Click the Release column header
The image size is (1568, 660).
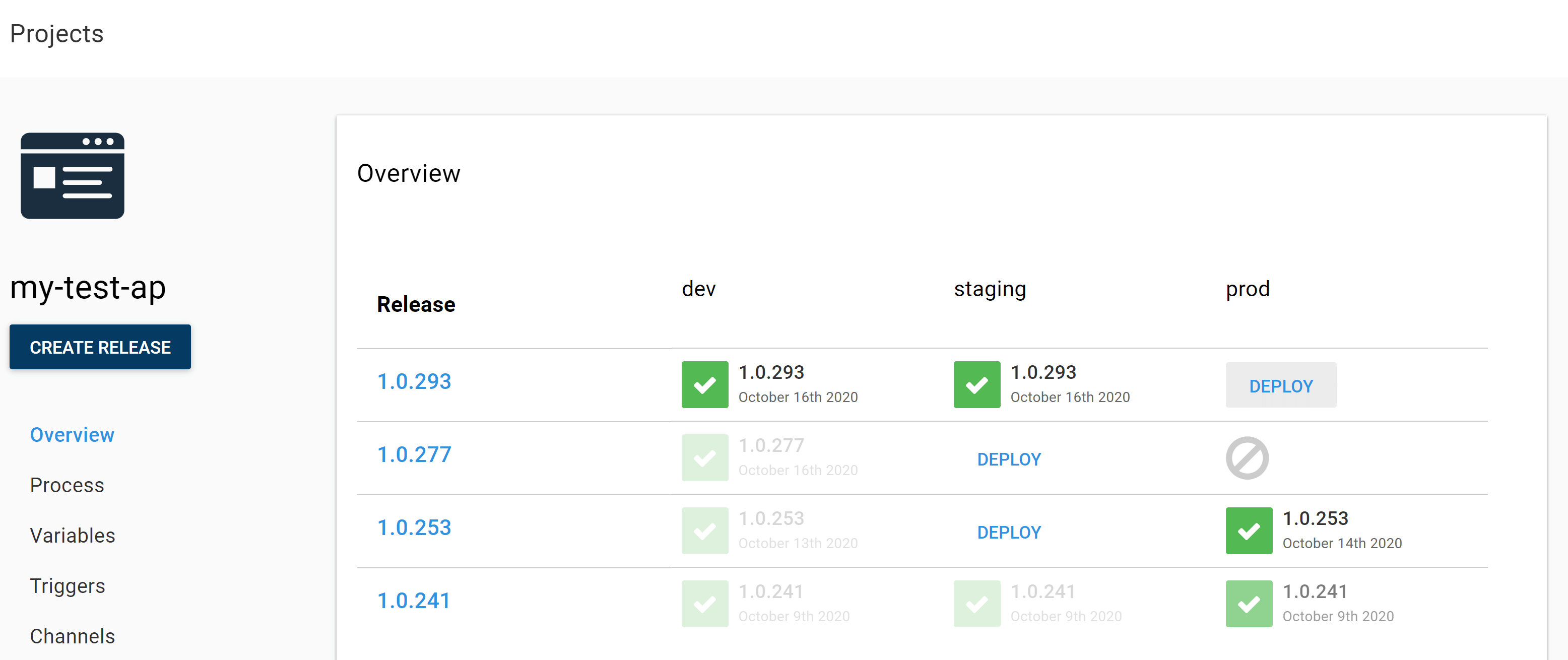click(x=416, y=304)
